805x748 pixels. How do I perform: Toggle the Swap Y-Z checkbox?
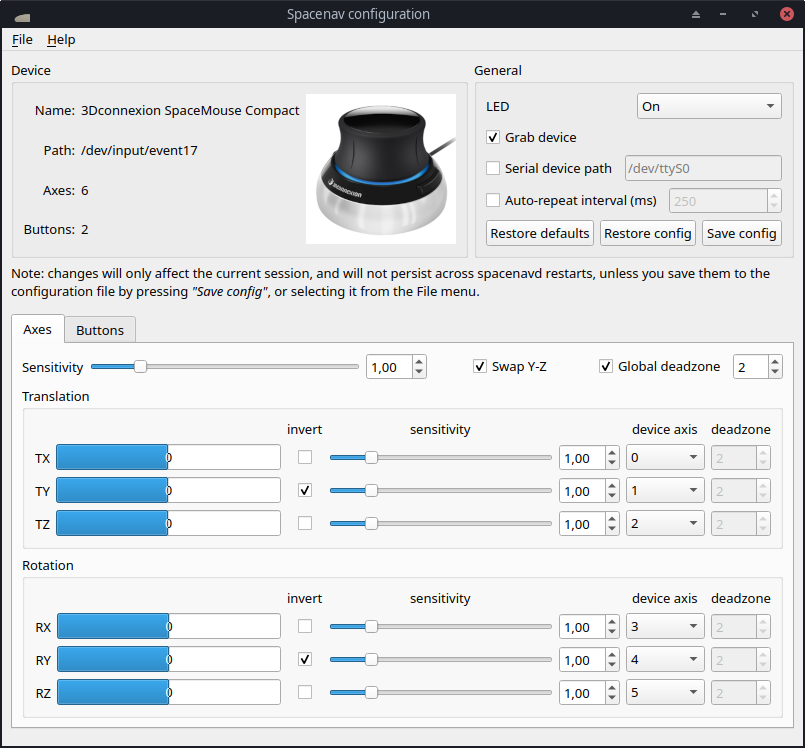480,366
